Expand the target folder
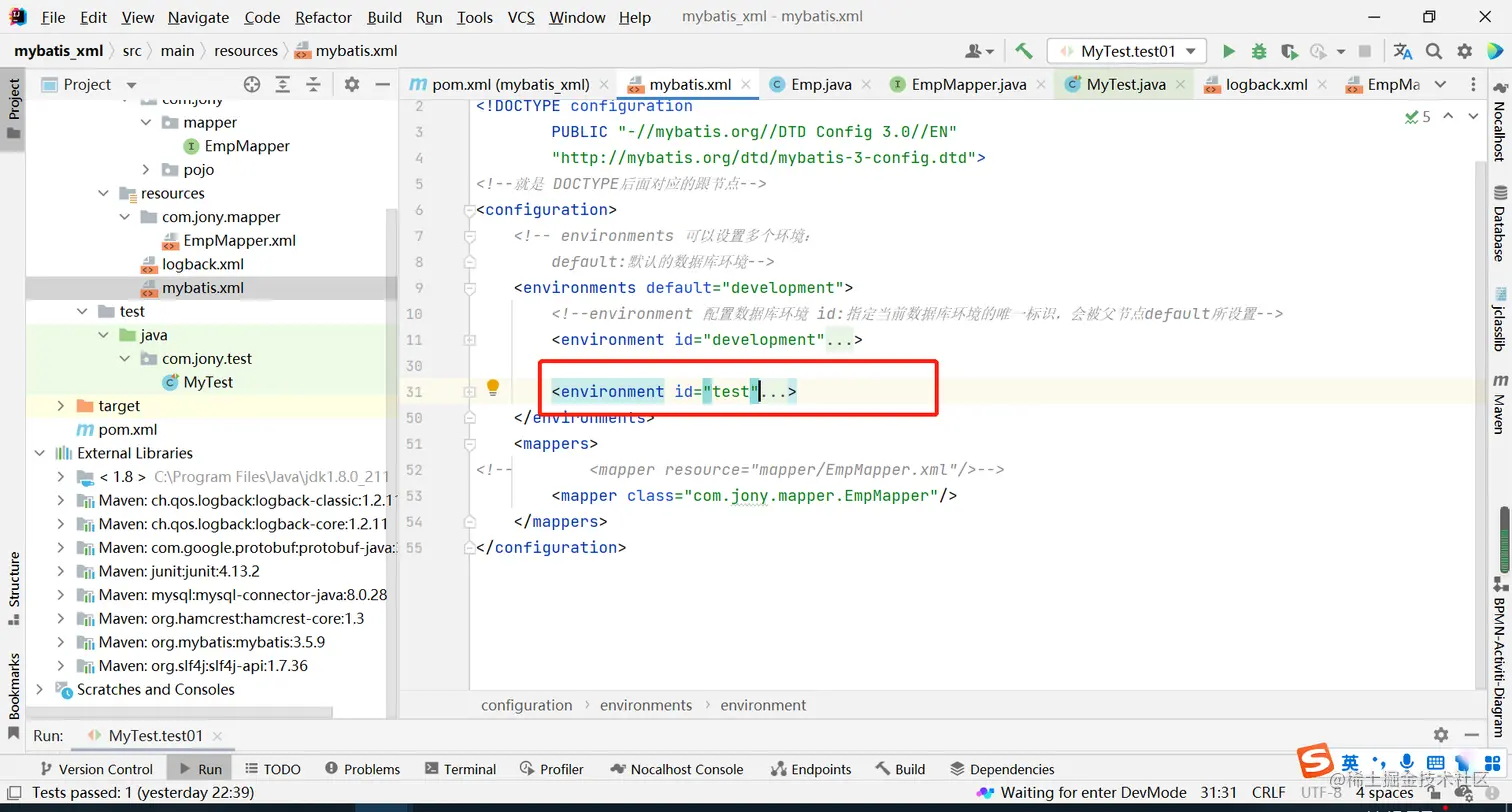The image size is (1512, 812). coord(61,406)
